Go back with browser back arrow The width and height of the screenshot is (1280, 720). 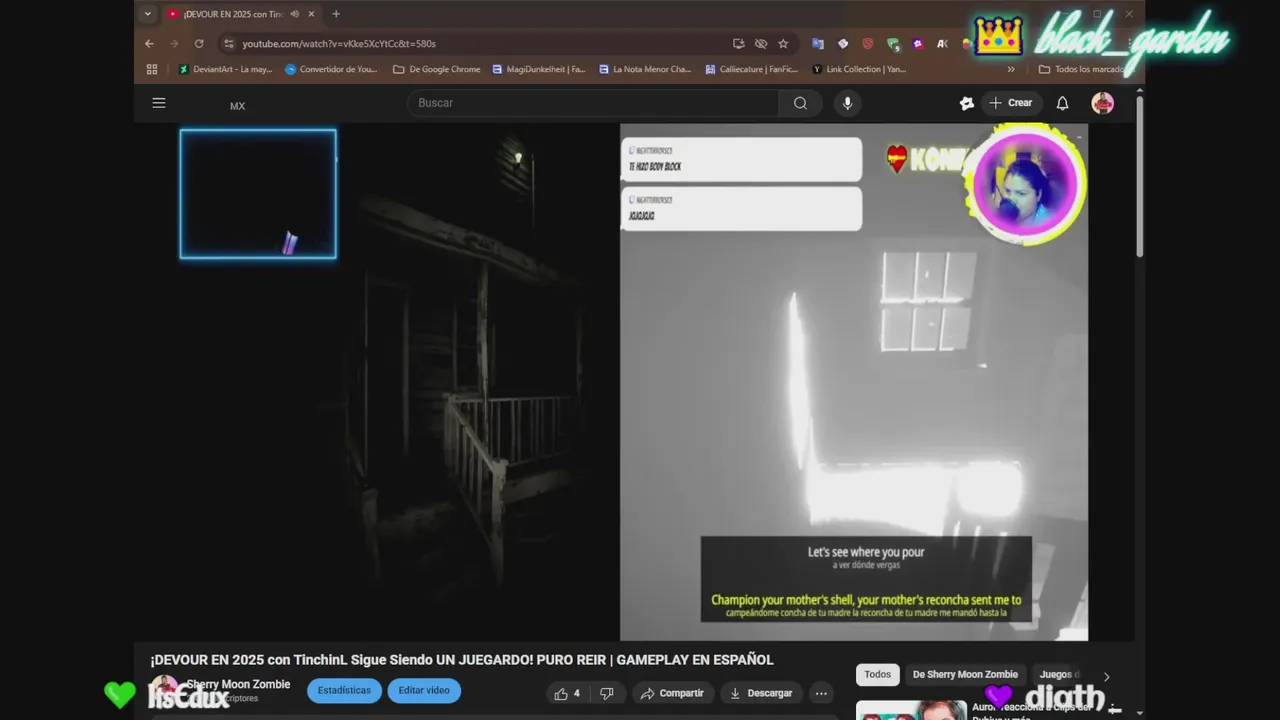(x=149, y=44)
